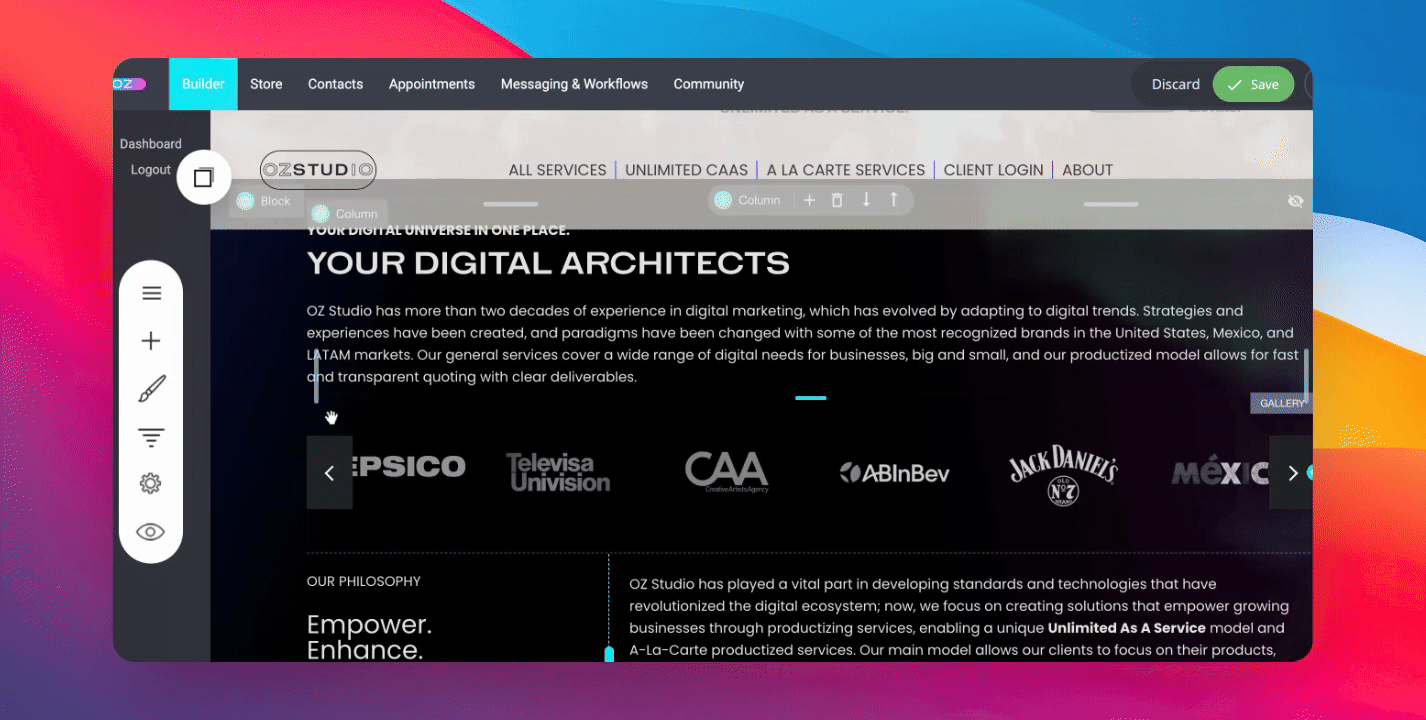Click the OZ STUDIO site logo
Screen dimensions: 1426x720
click(318, 170)
